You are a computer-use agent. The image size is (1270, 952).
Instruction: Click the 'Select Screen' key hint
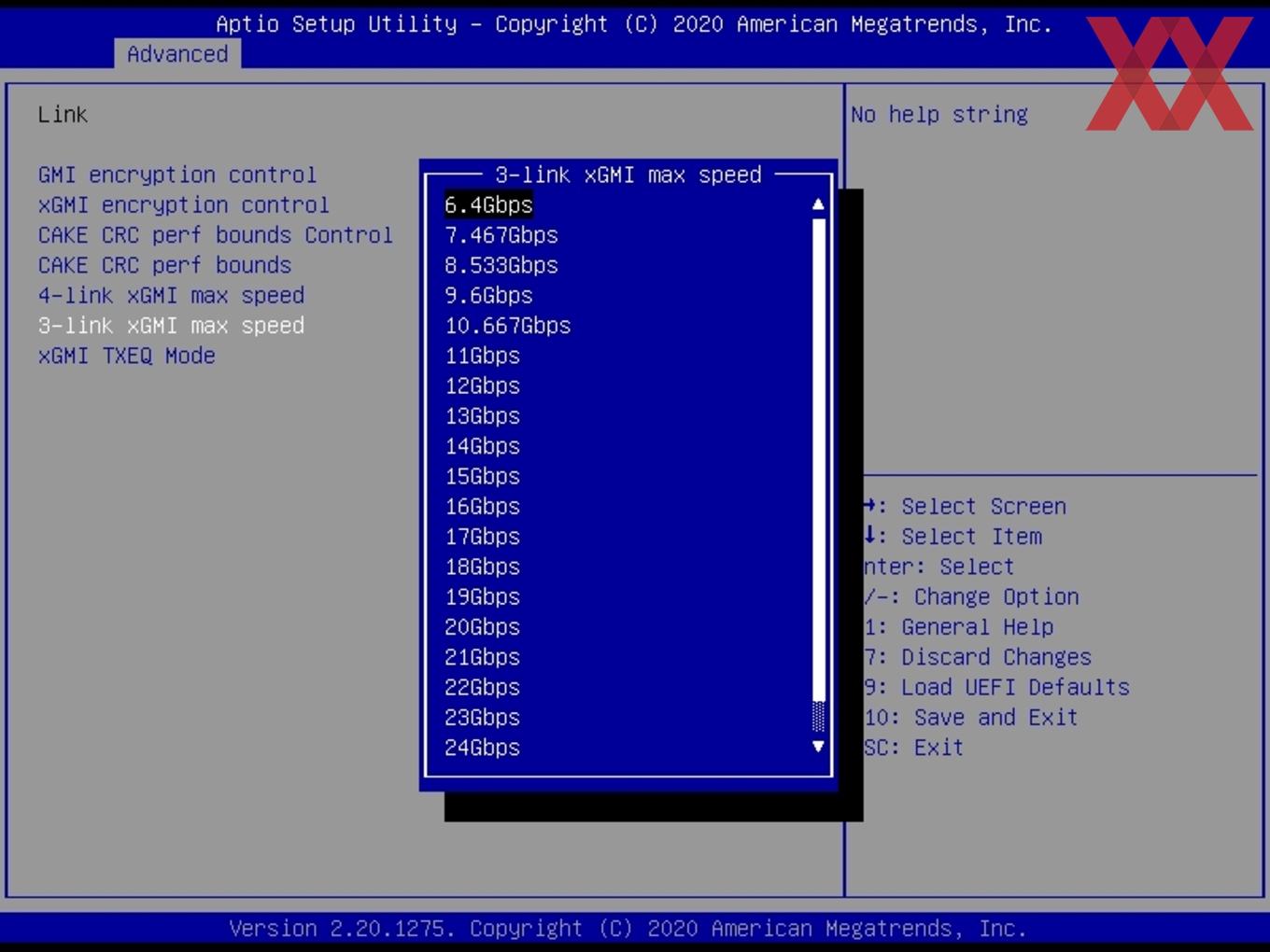(x=966, y=506)
